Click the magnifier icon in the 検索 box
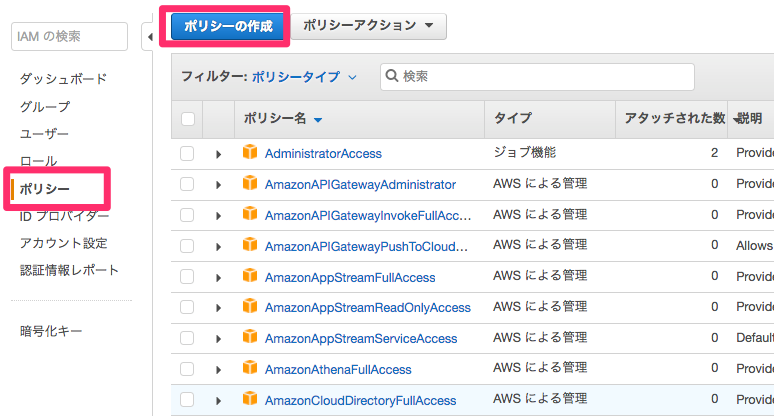The image size is (774, 416). 392,76
